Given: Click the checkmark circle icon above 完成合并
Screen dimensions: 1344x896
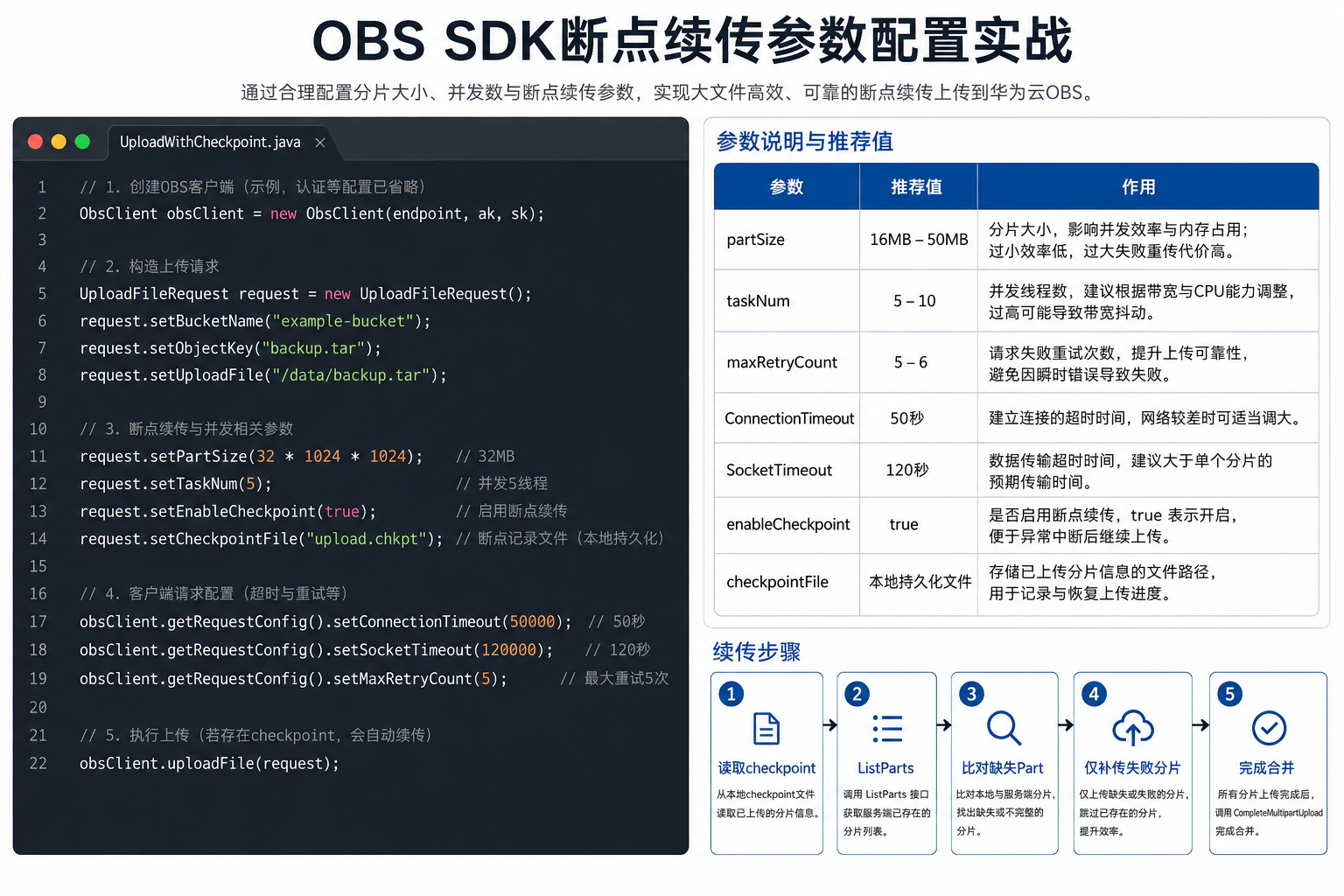Looking at the screenshot, I should [1269, 728].
